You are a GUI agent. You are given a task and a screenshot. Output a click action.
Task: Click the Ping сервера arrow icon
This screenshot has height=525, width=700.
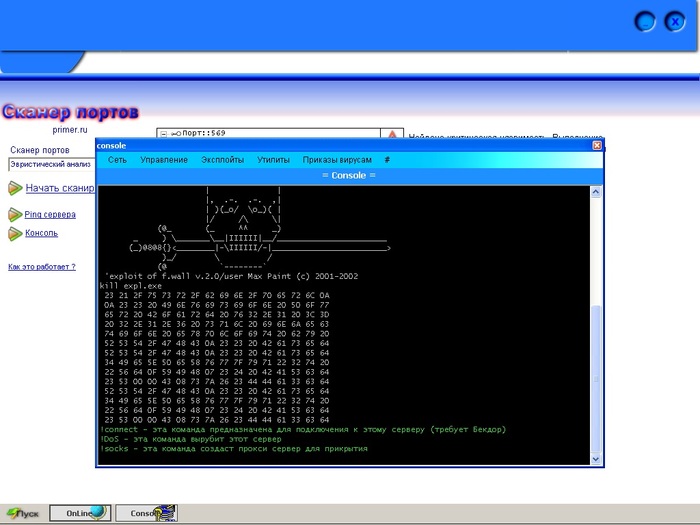coord(15,214)
